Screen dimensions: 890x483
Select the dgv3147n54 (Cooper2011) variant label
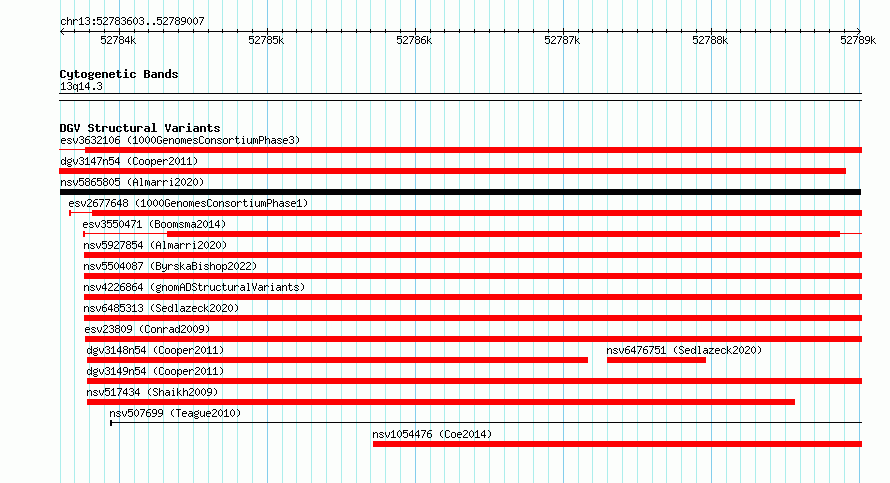click(129, 161)
